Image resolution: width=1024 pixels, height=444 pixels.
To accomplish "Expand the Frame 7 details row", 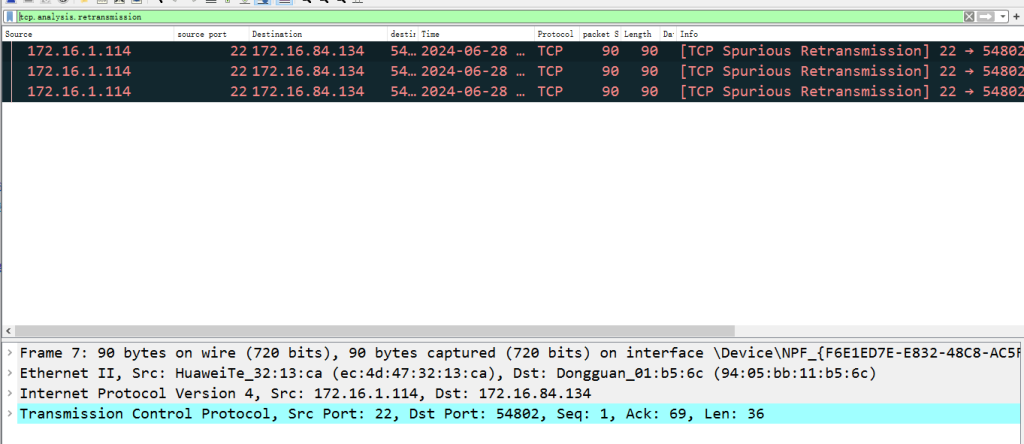I will (9, 353).
